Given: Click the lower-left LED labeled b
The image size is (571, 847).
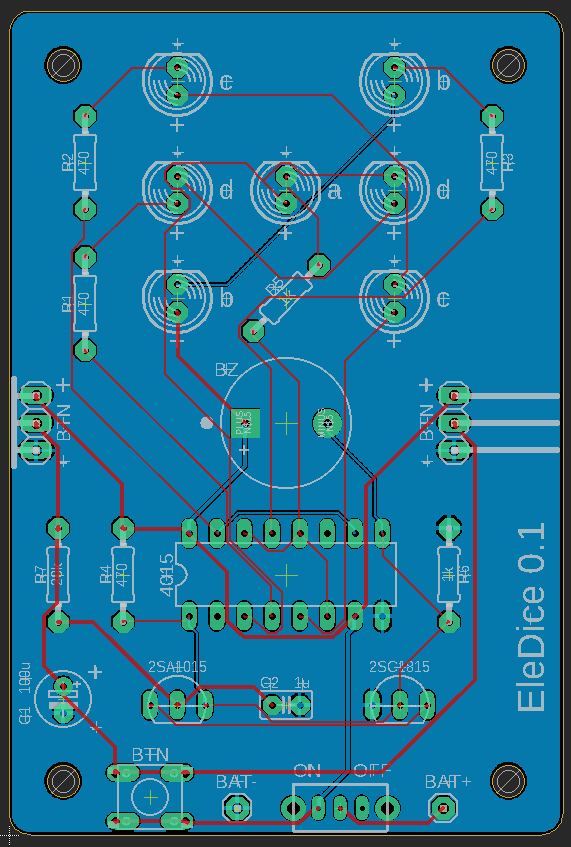Looking at the screenshot, I should click(x=177, y=298).
